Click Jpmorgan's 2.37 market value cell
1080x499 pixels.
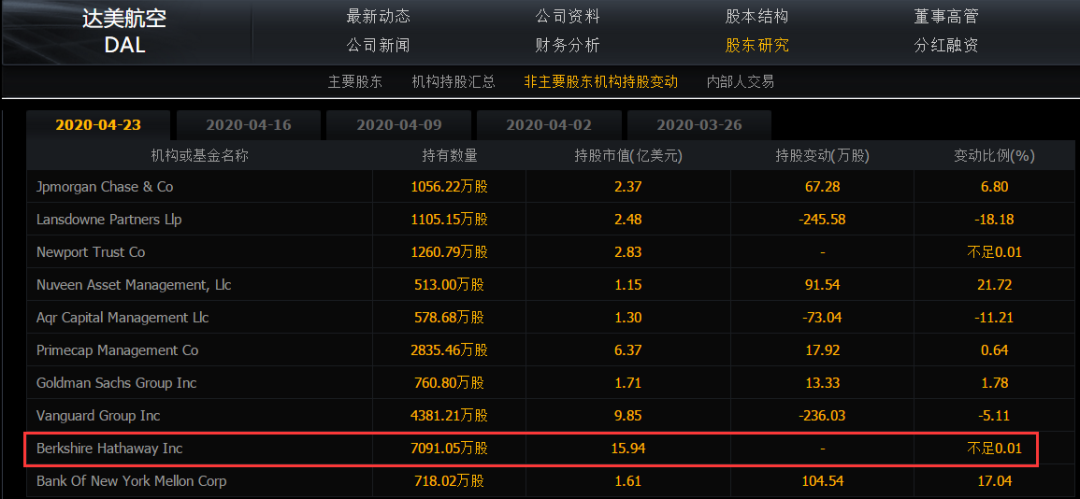[x=628, y=187]
